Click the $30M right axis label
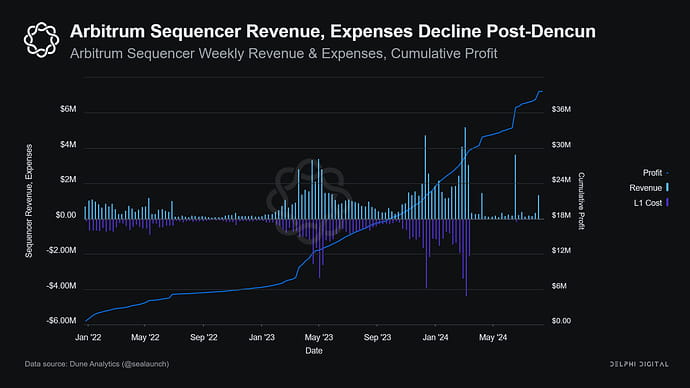The width and height of the screenshot is (690, 388). 561,145
